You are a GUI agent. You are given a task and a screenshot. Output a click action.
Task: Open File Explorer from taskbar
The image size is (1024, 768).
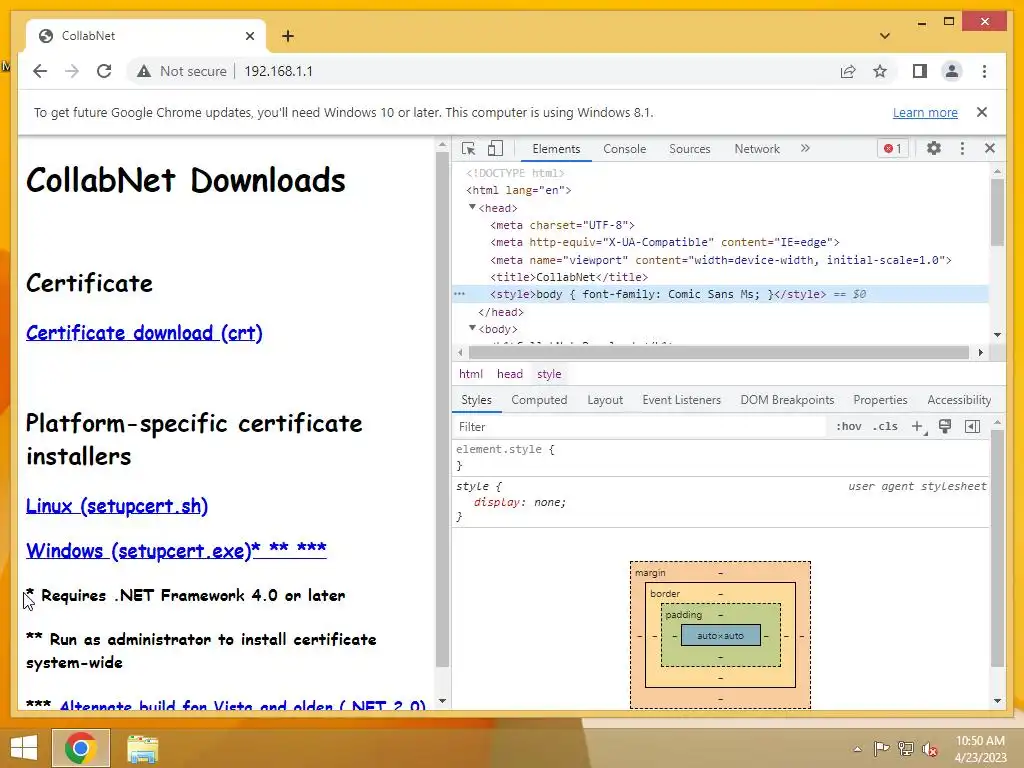[x=142, y=748]
